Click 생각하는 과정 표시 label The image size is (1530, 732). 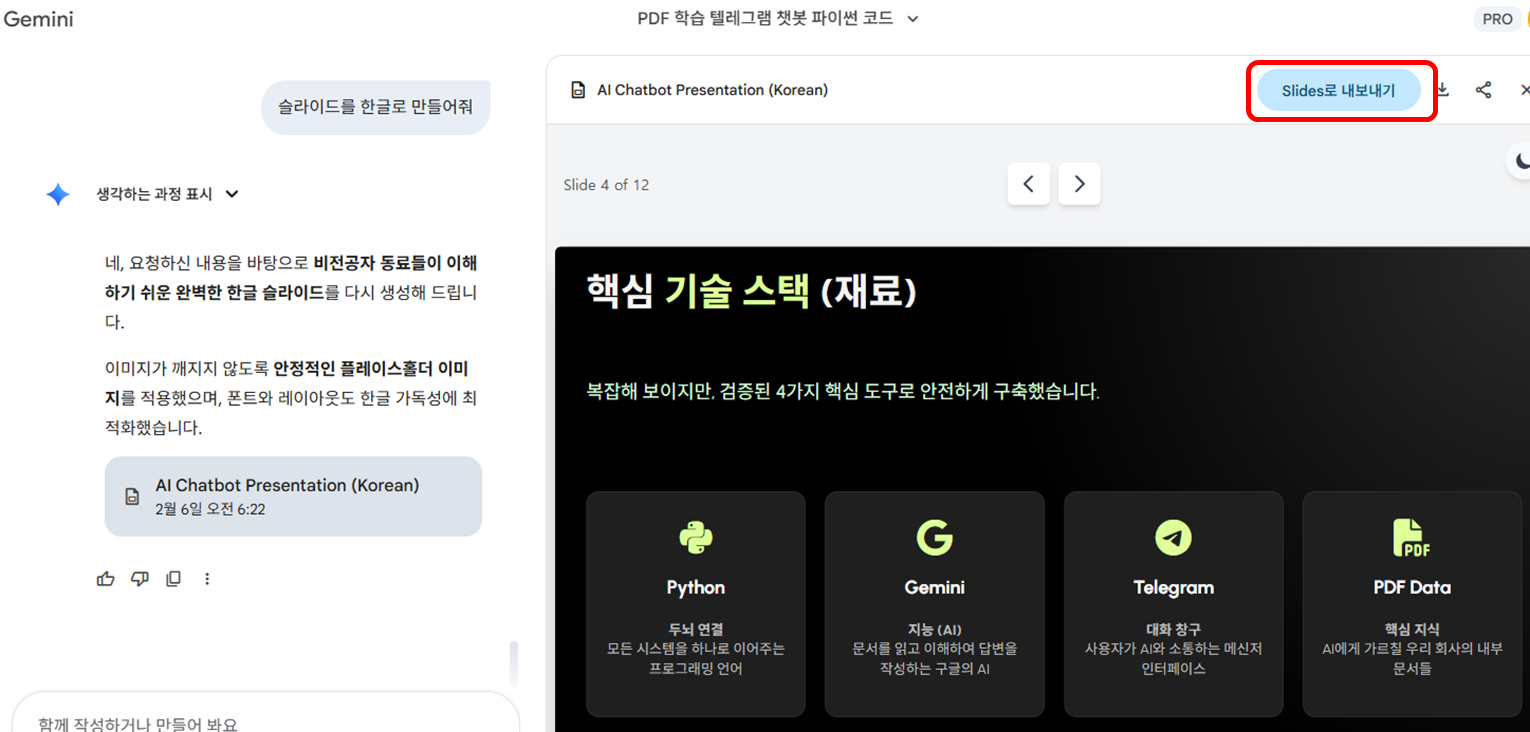coord(154,194)
